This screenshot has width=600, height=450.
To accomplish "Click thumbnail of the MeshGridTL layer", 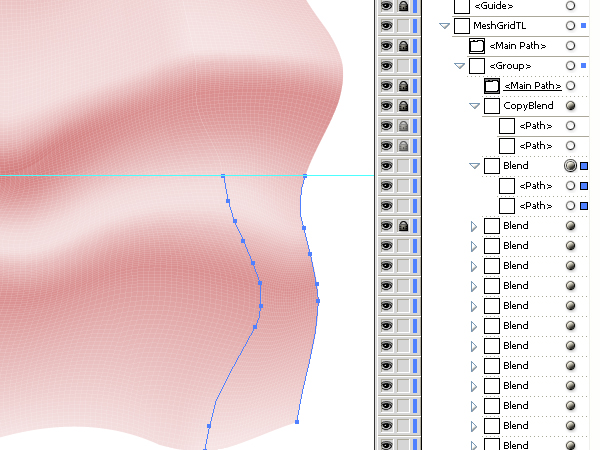I will 461,26.
